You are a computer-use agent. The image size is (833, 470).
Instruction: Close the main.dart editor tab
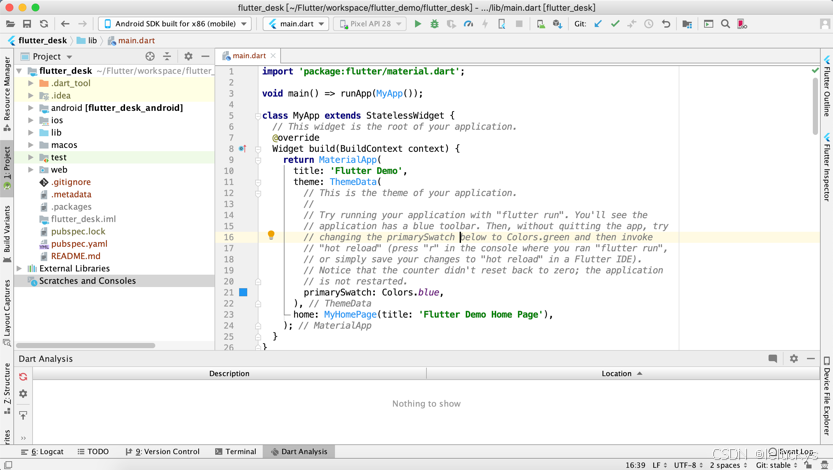[x=273, y=56]
